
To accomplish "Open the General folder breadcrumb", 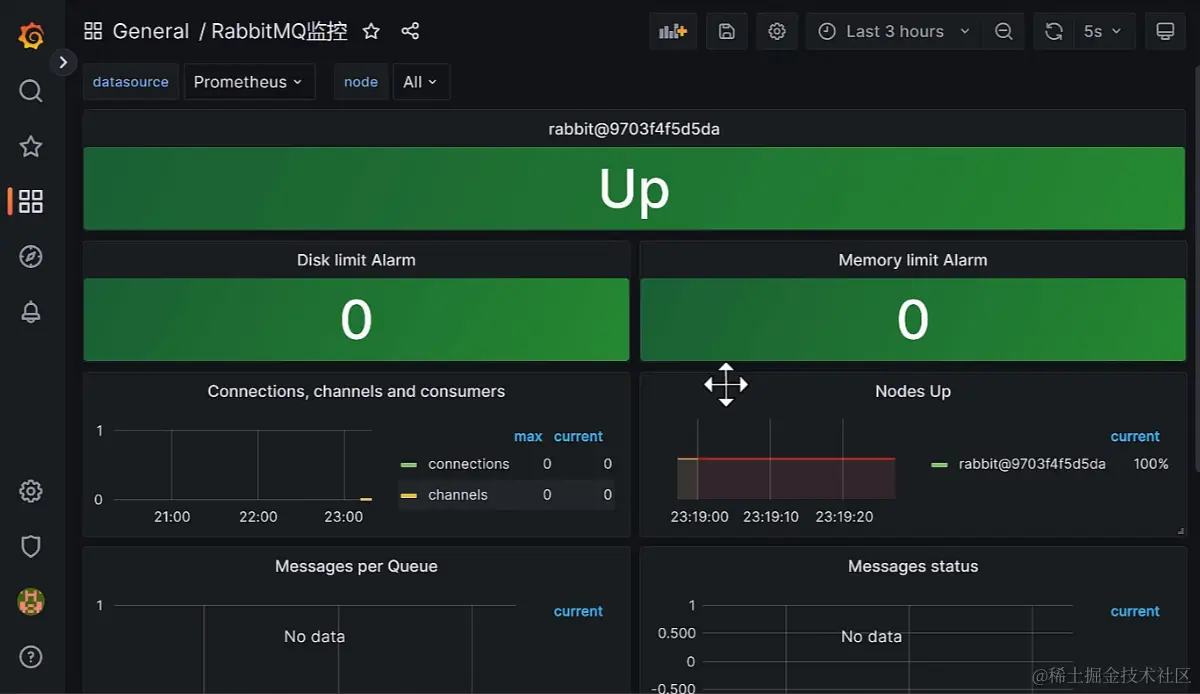I will (x=151, y=31).
